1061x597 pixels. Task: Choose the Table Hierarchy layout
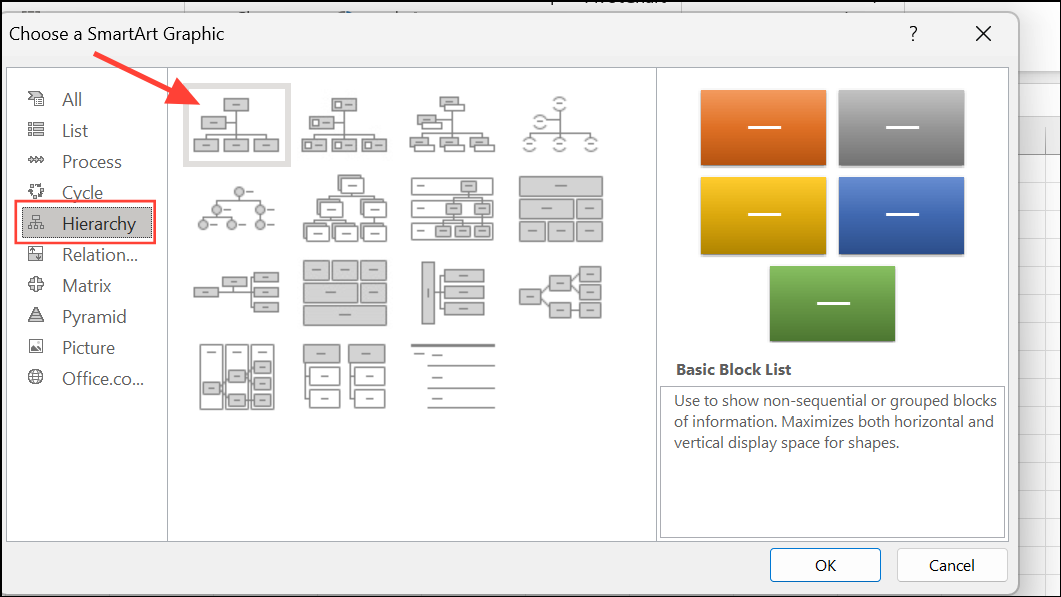click(560, 209)
